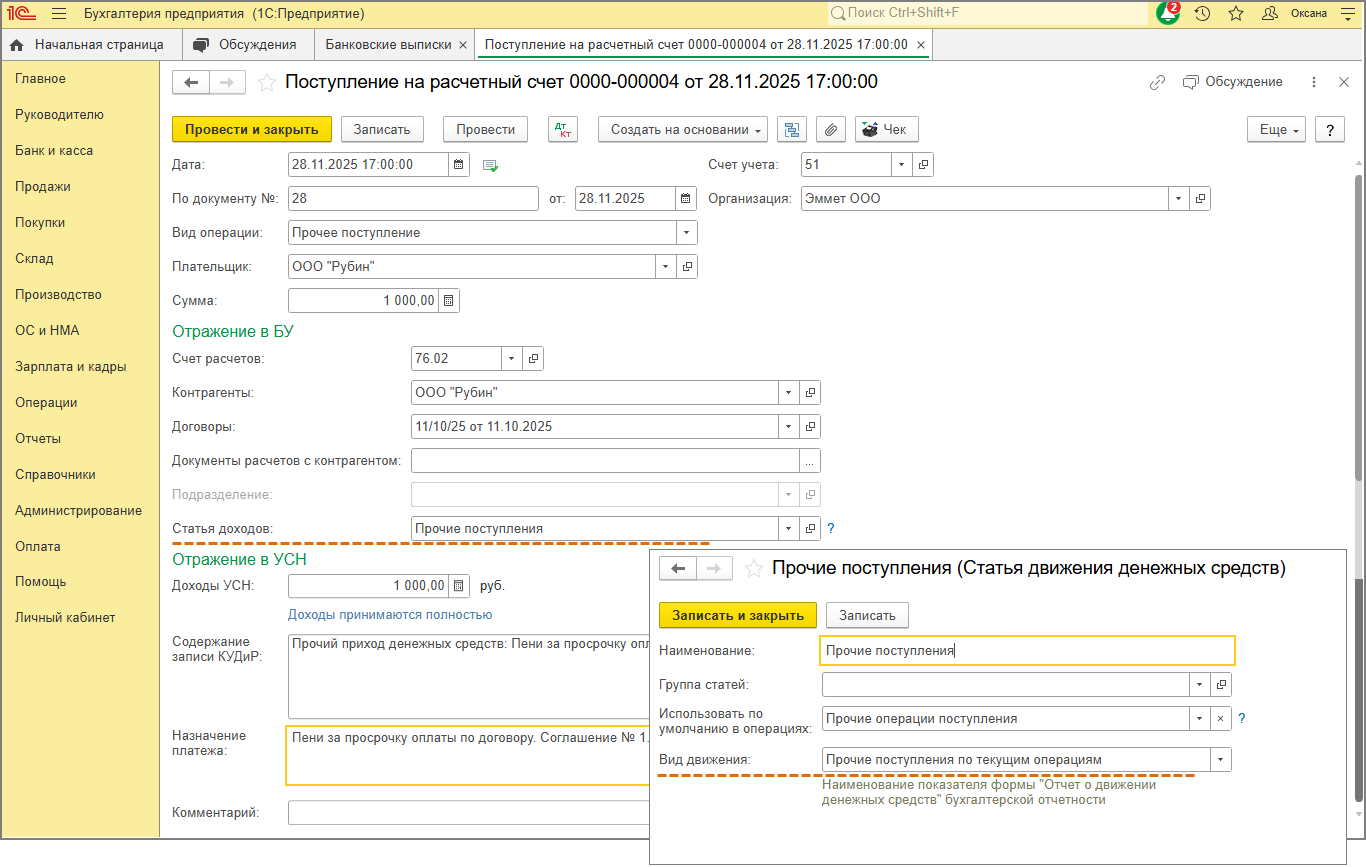Expand Вид движения dropdown in popup
The image size is (1366, 867).
point(1220,760)
